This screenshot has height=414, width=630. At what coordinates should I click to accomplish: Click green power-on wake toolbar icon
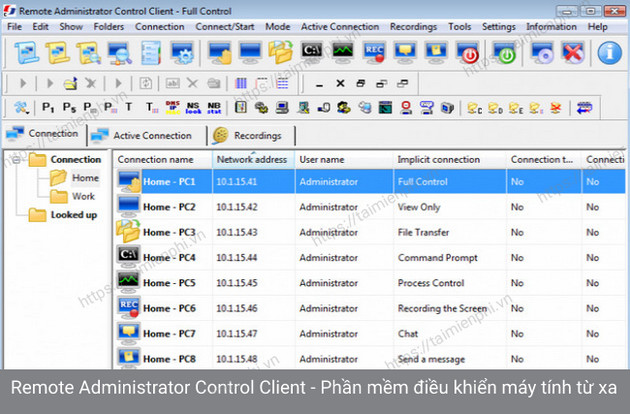click(504, 53)
